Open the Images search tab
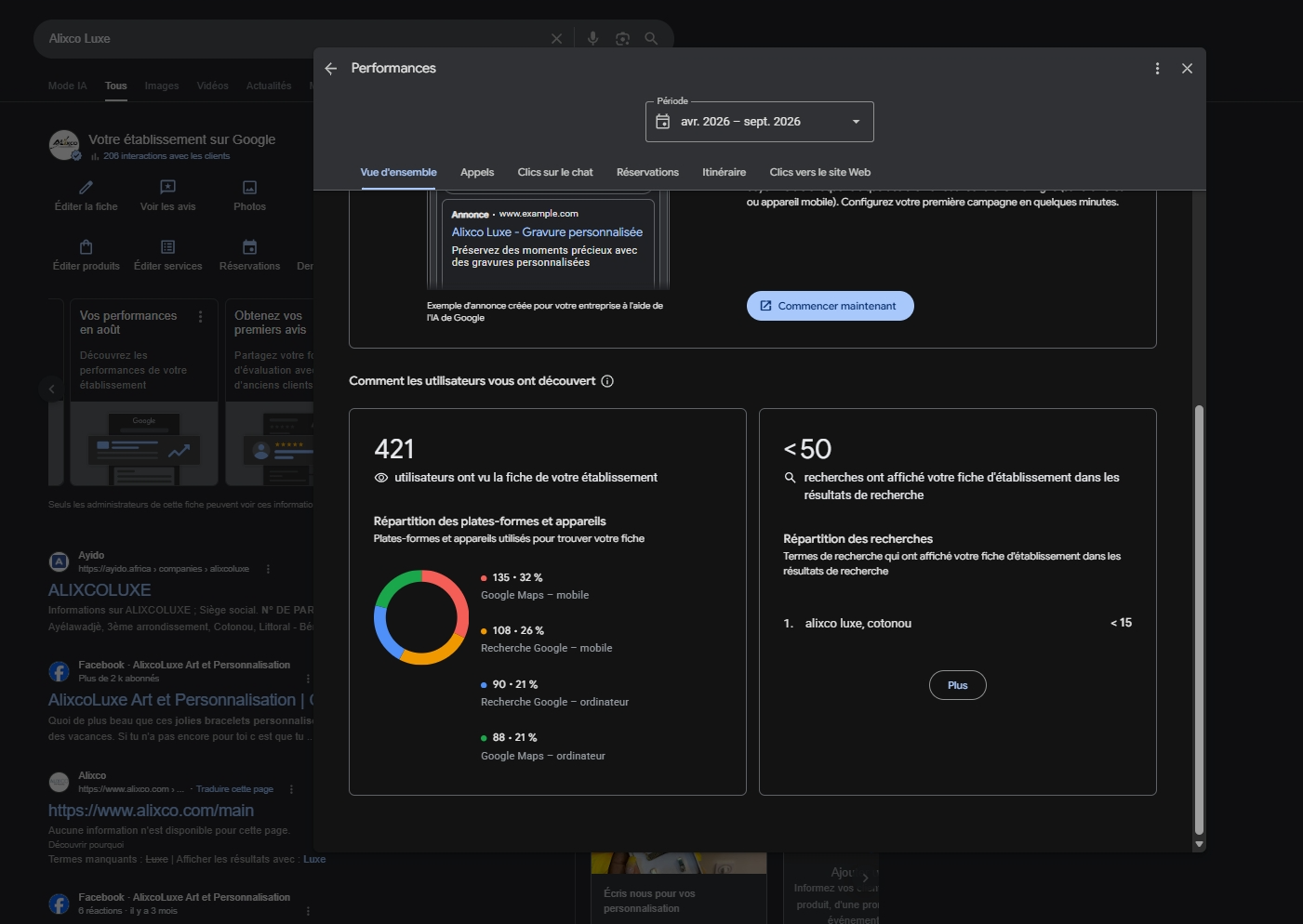The height and width of the screenshot is (924, 1303). pyautogui.click(x=162, y=86)
